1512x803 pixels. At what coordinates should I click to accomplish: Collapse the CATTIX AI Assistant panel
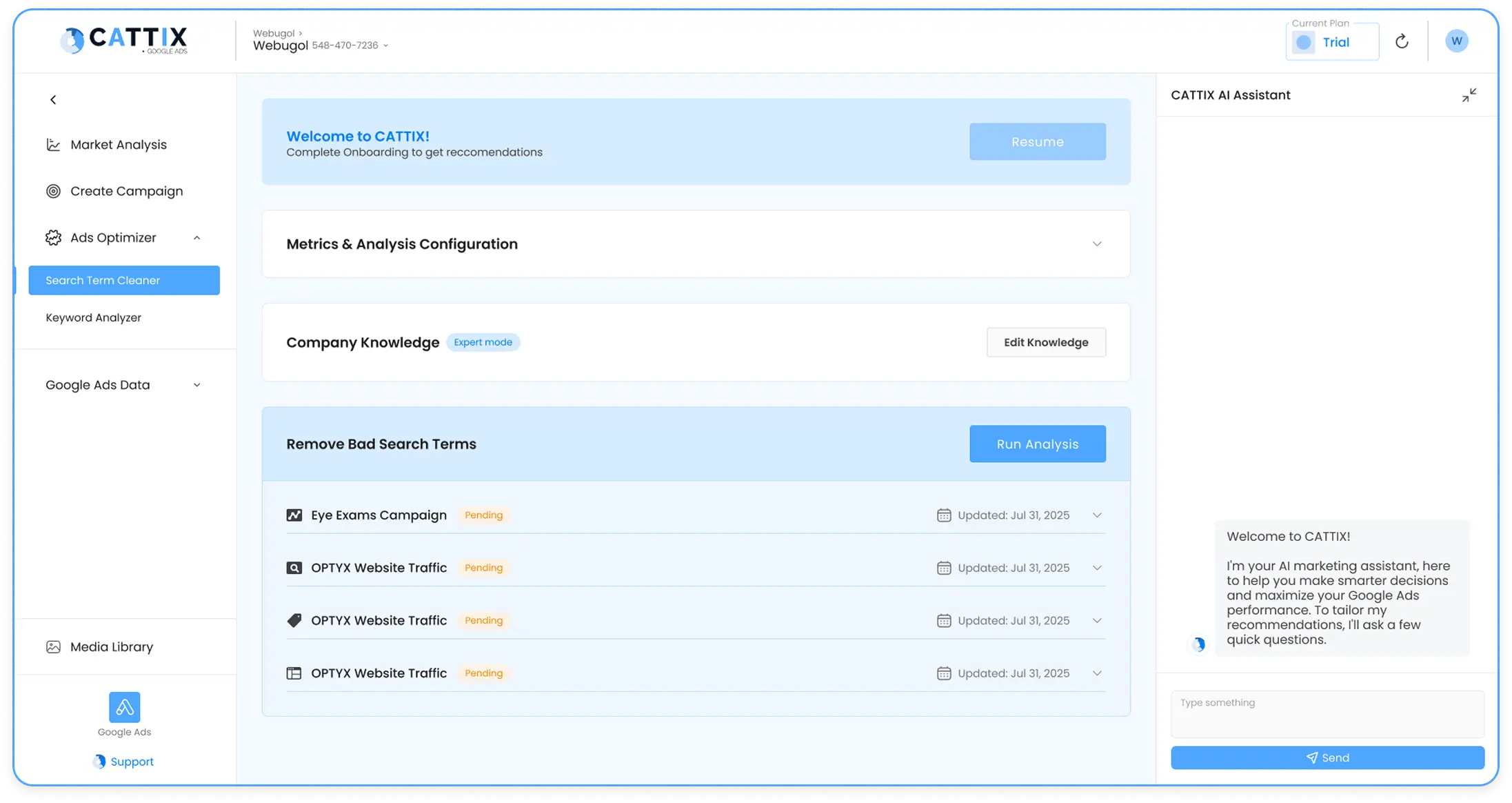click(1469, 95)
